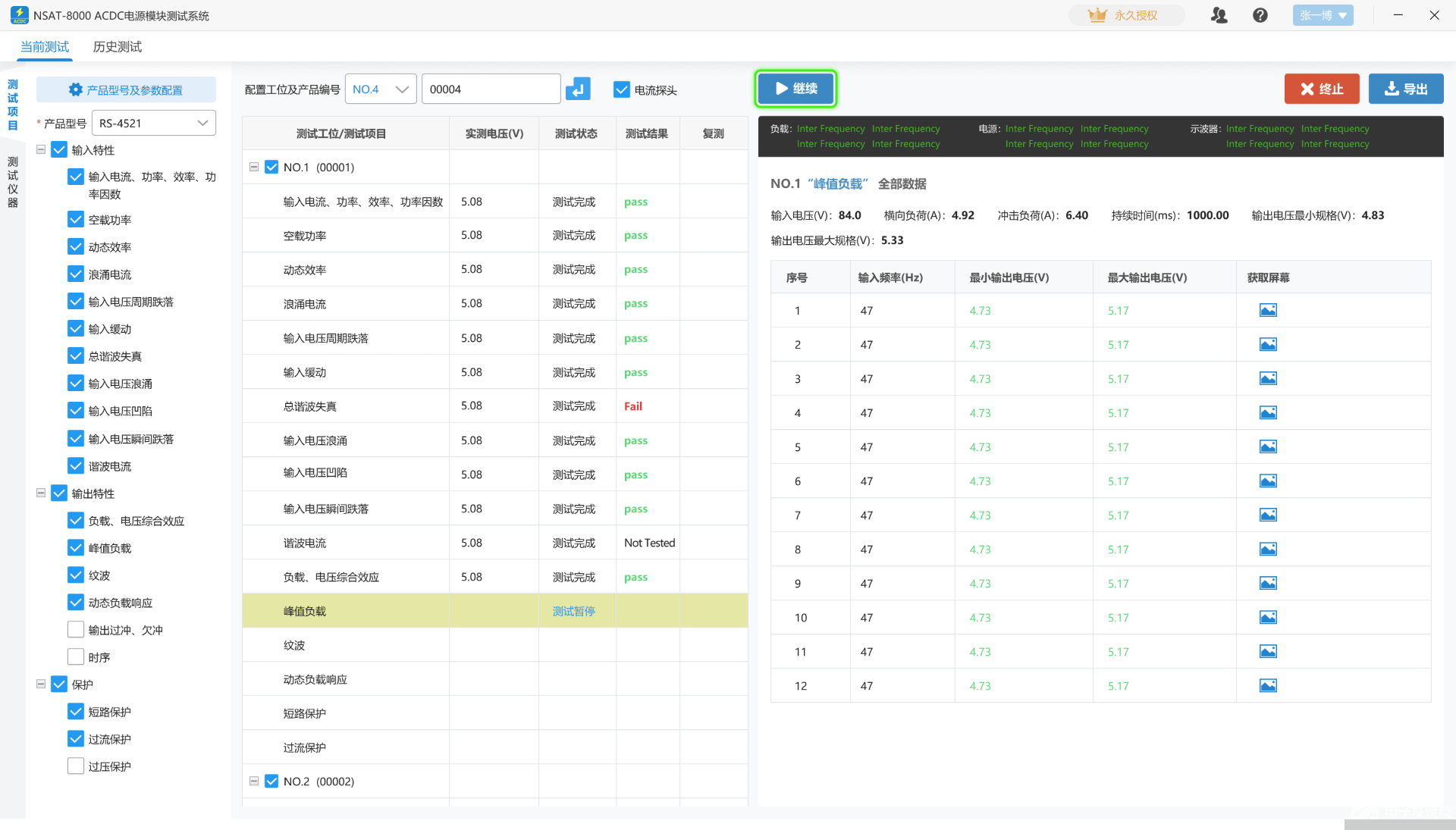Enable the 过压保护 checkbox
1456x830 pixels.
tap(76, 766)
